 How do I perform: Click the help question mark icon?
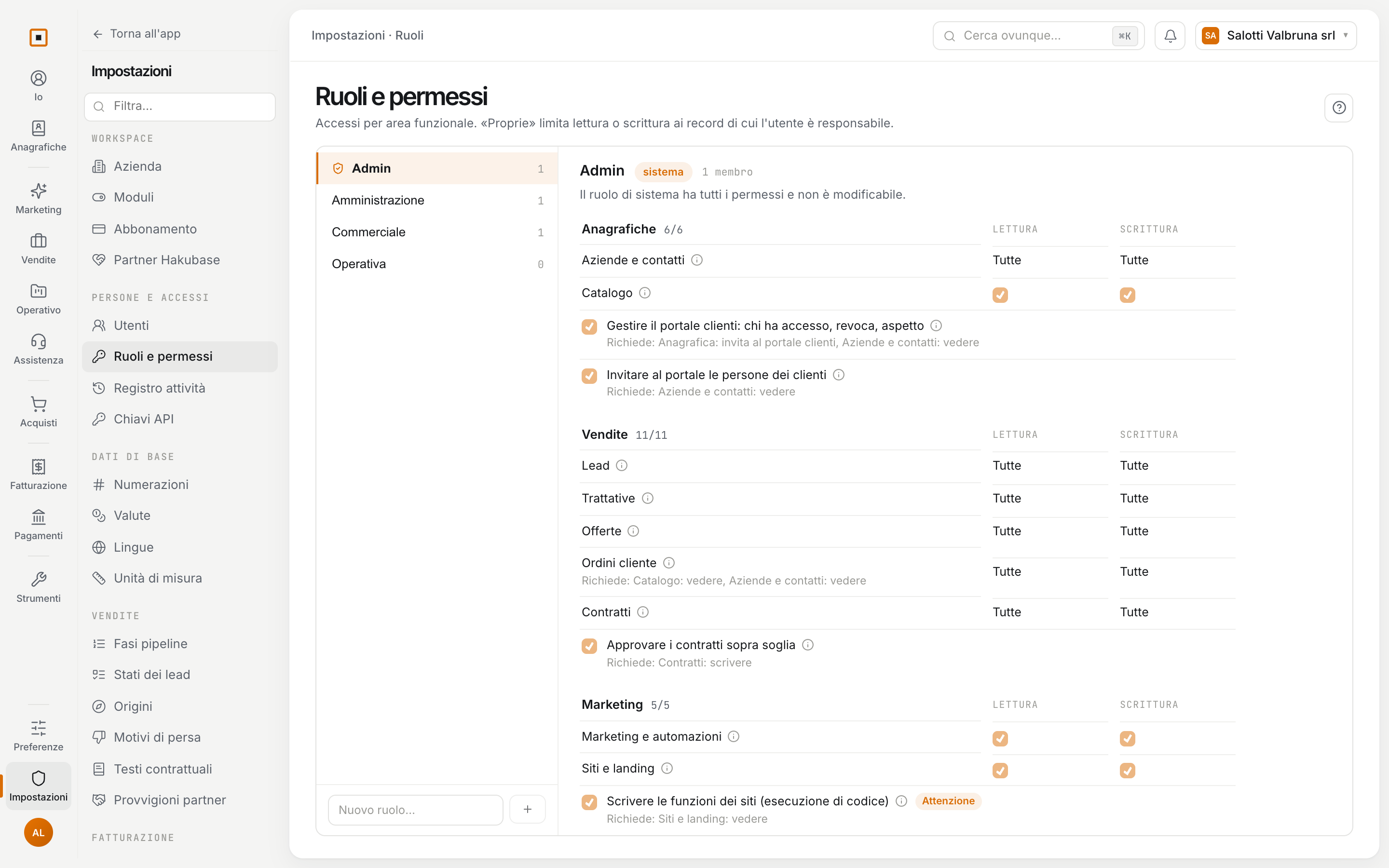coord(1338,108)
